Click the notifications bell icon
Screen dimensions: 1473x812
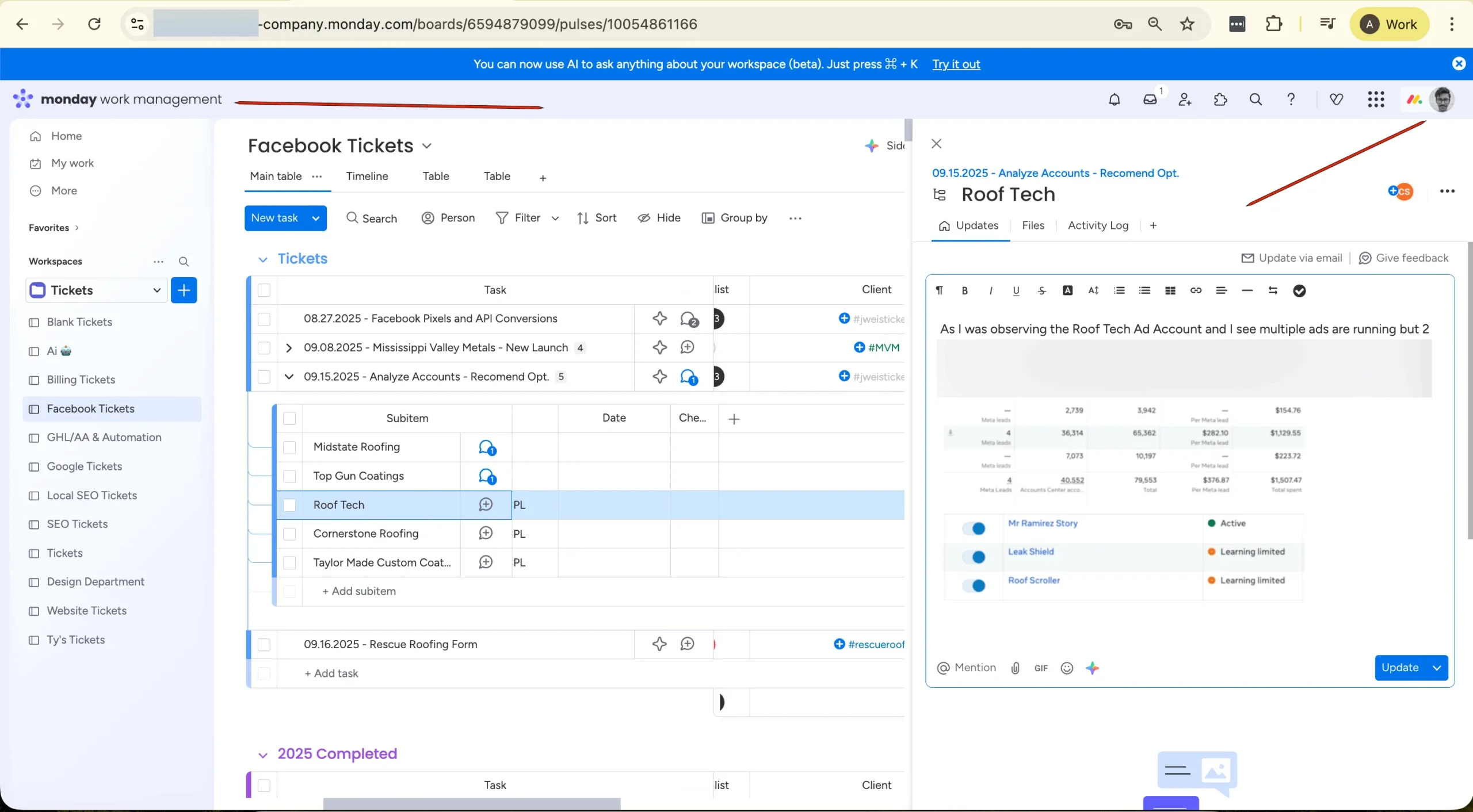coord(1115,99)
